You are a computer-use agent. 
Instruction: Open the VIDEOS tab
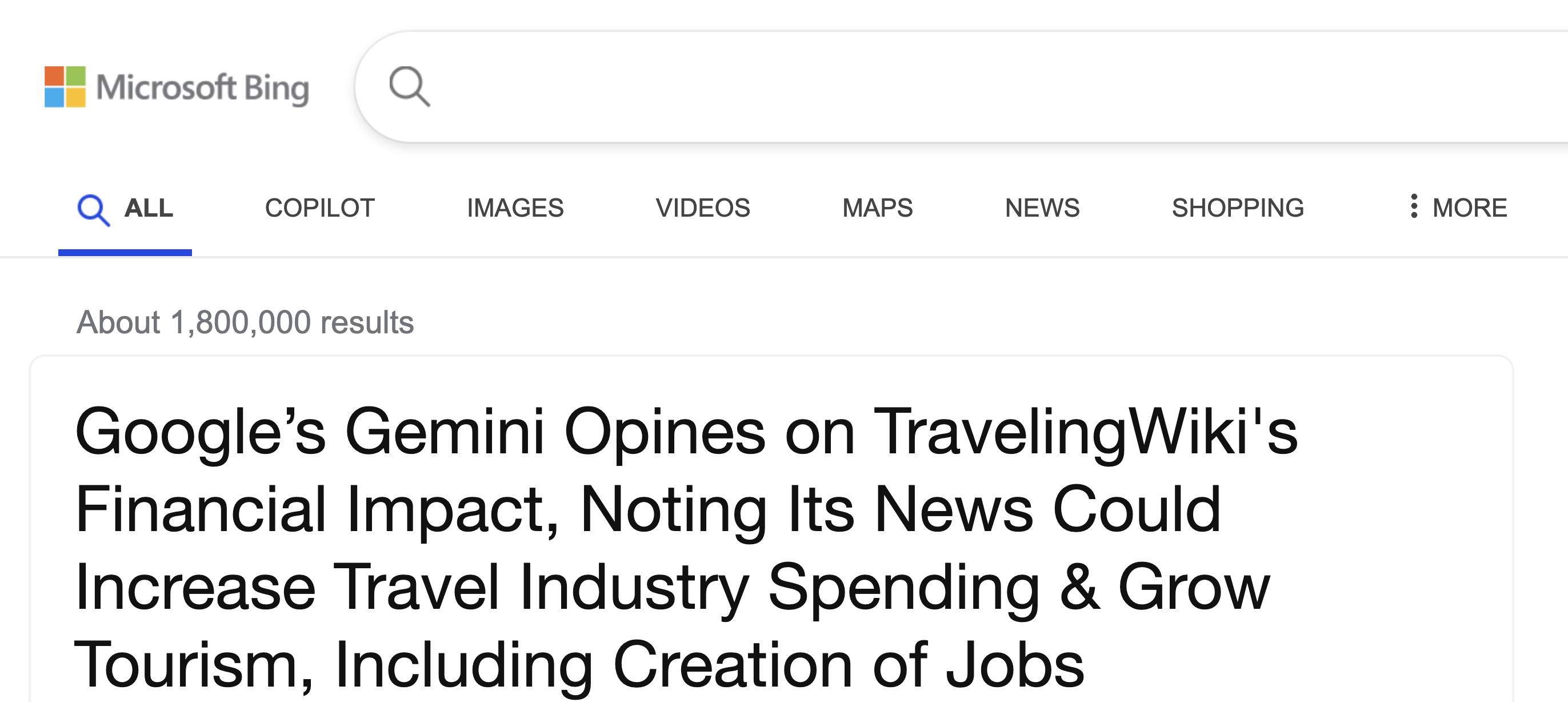pos(702,208)
